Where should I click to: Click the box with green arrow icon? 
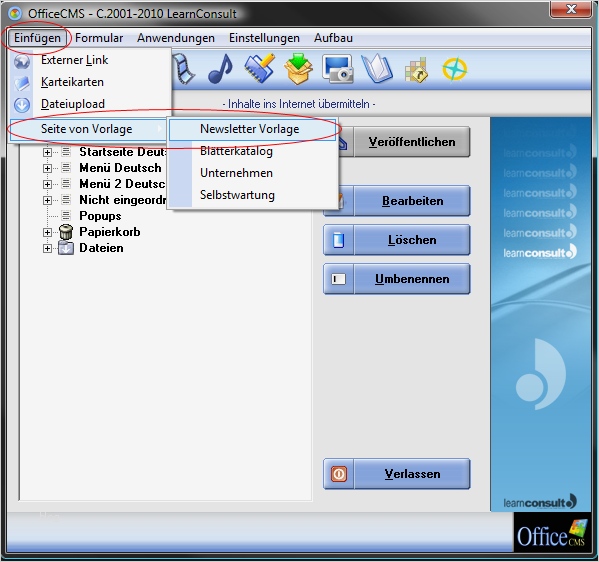[x=298, y=68]
